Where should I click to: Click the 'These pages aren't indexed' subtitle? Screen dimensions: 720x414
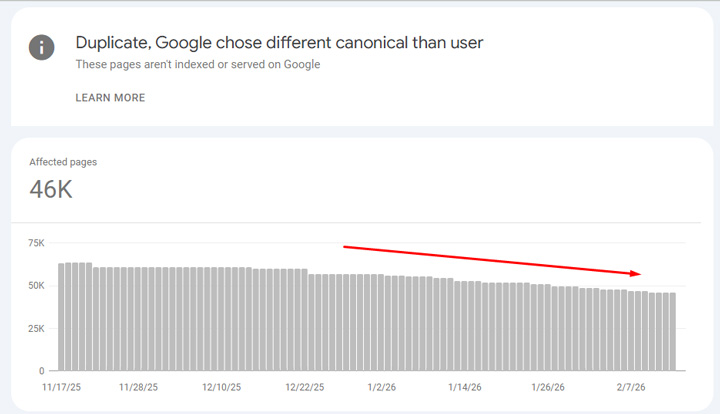pyautogui.click(x=198, y=65)
